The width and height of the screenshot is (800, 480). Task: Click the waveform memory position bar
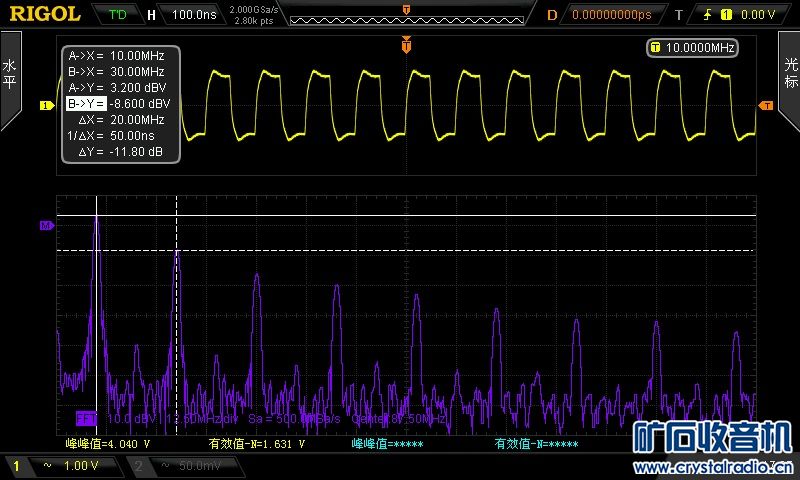tap(405, 12)
